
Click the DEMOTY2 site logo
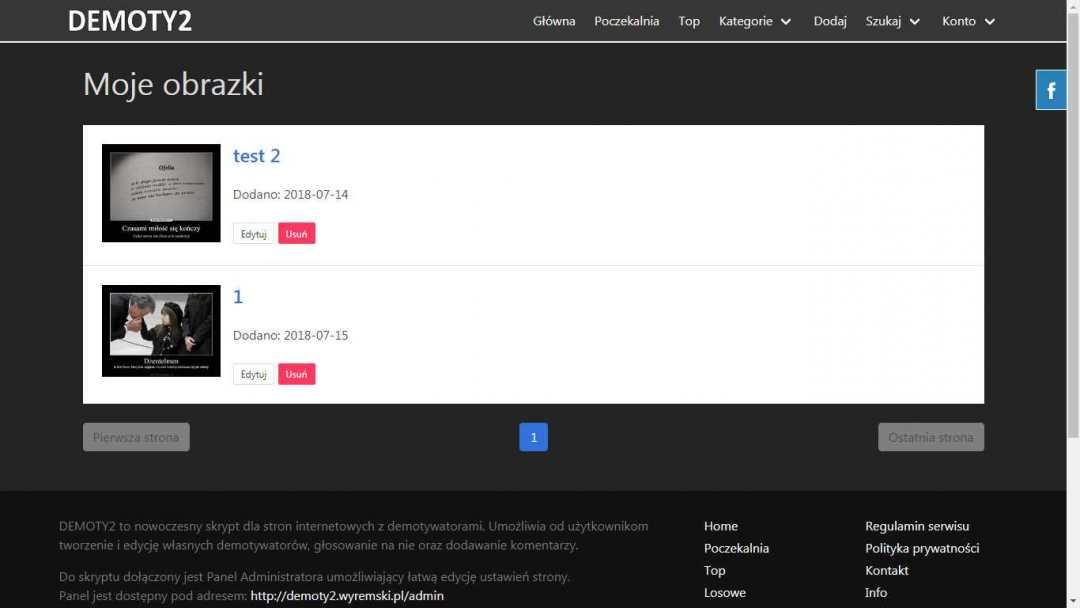(130, 21)
